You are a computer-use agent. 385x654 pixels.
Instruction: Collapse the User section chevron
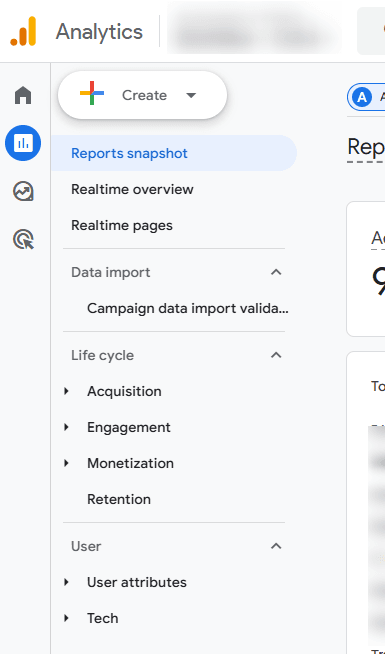pos(276,546)
